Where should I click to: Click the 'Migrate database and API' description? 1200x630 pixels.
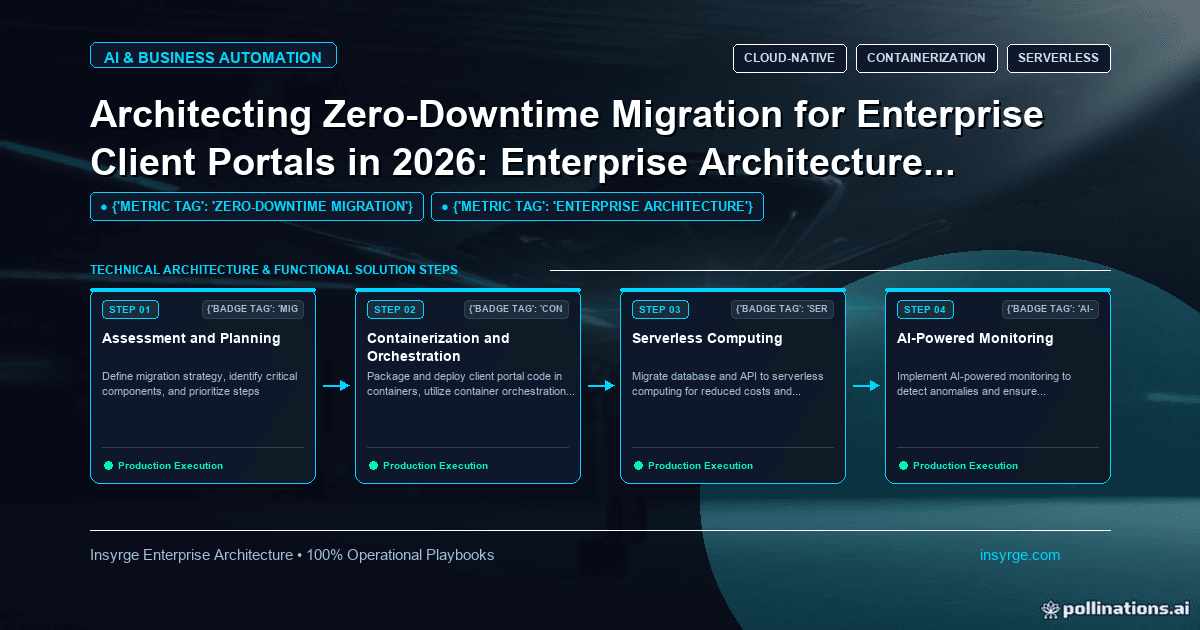click(x=728, y=384)
